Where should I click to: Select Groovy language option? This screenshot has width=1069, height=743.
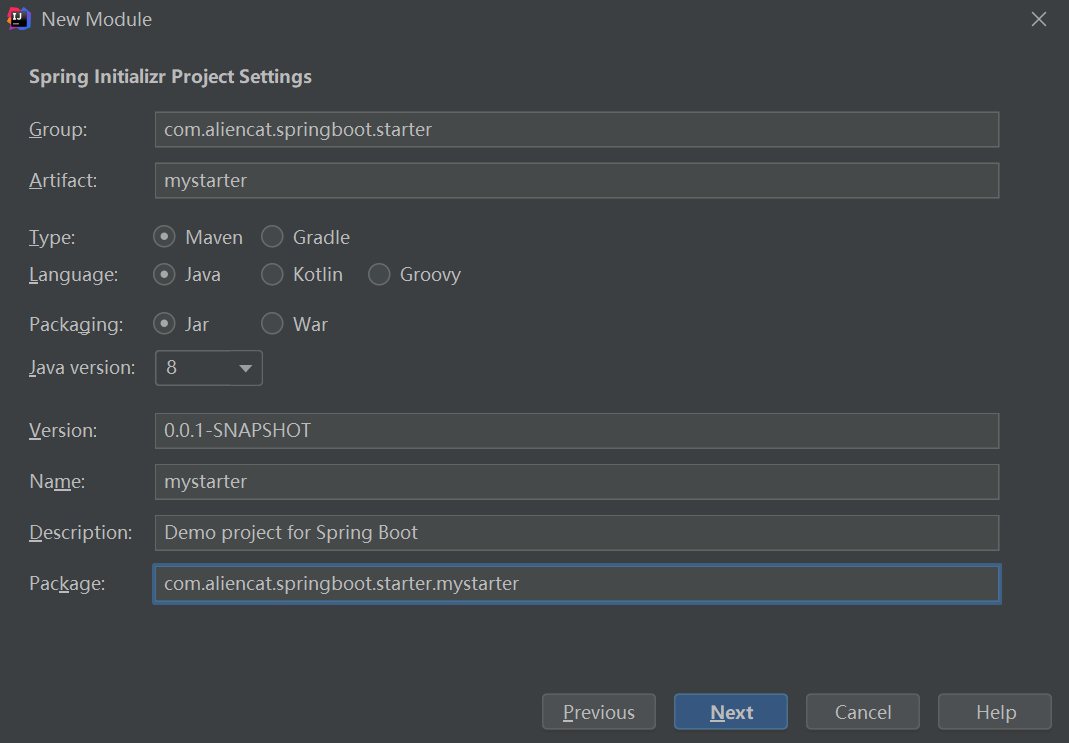click(x=379, y=274)
